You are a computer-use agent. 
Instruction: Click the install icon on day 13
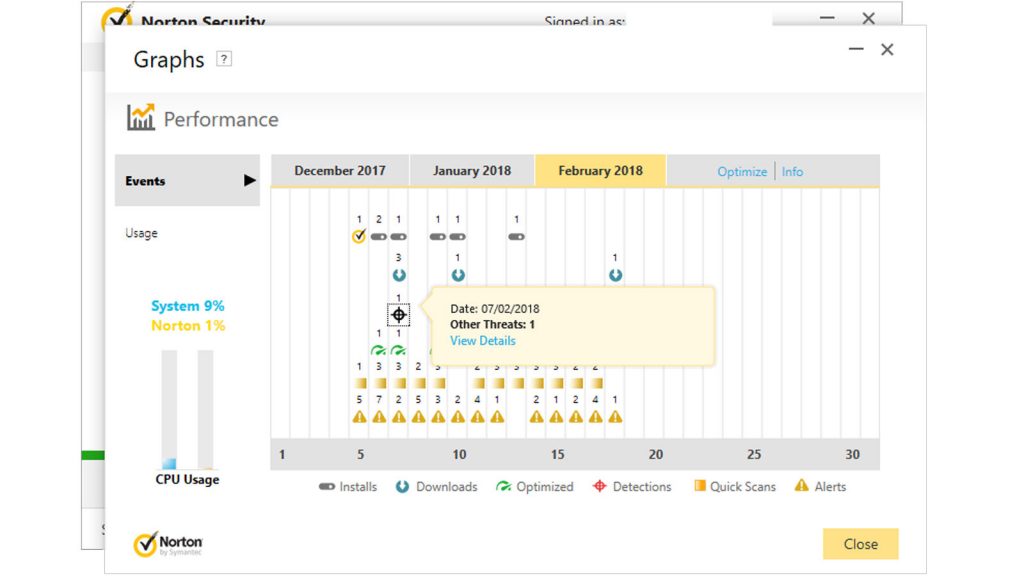516,237
